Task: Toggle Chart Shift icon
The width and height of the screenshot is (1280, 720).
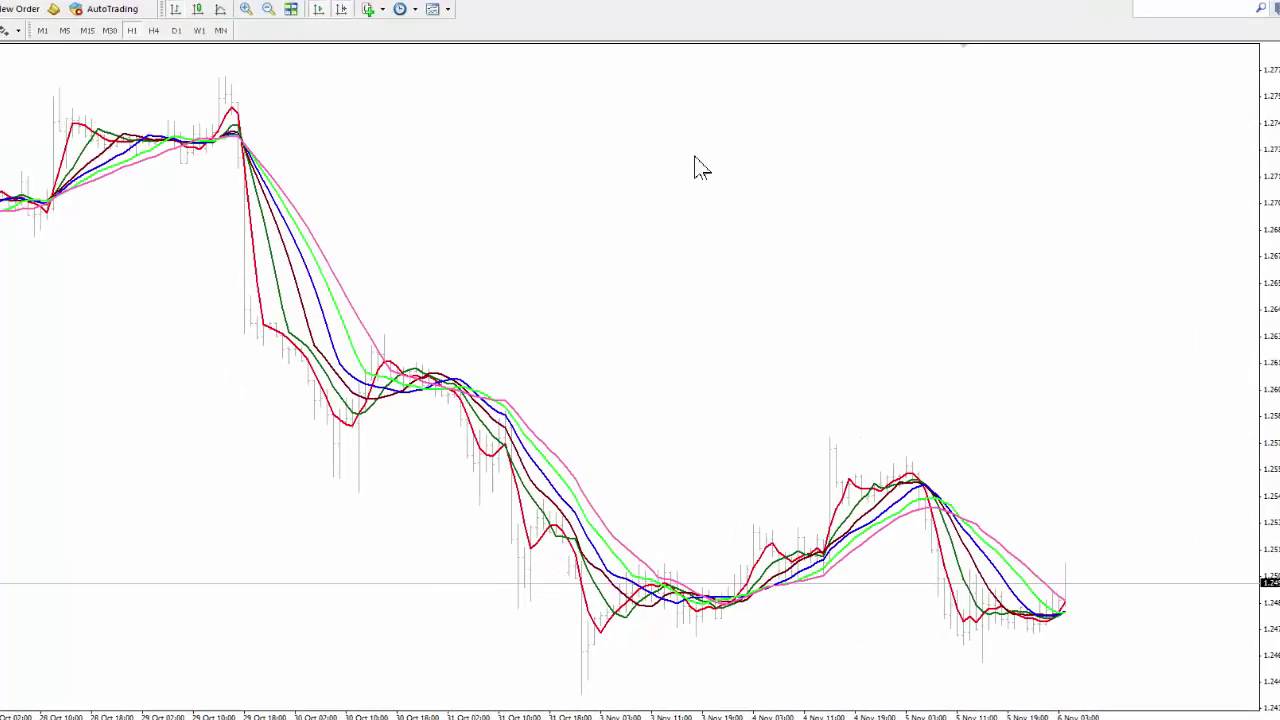Action: [x=341, y=9]
